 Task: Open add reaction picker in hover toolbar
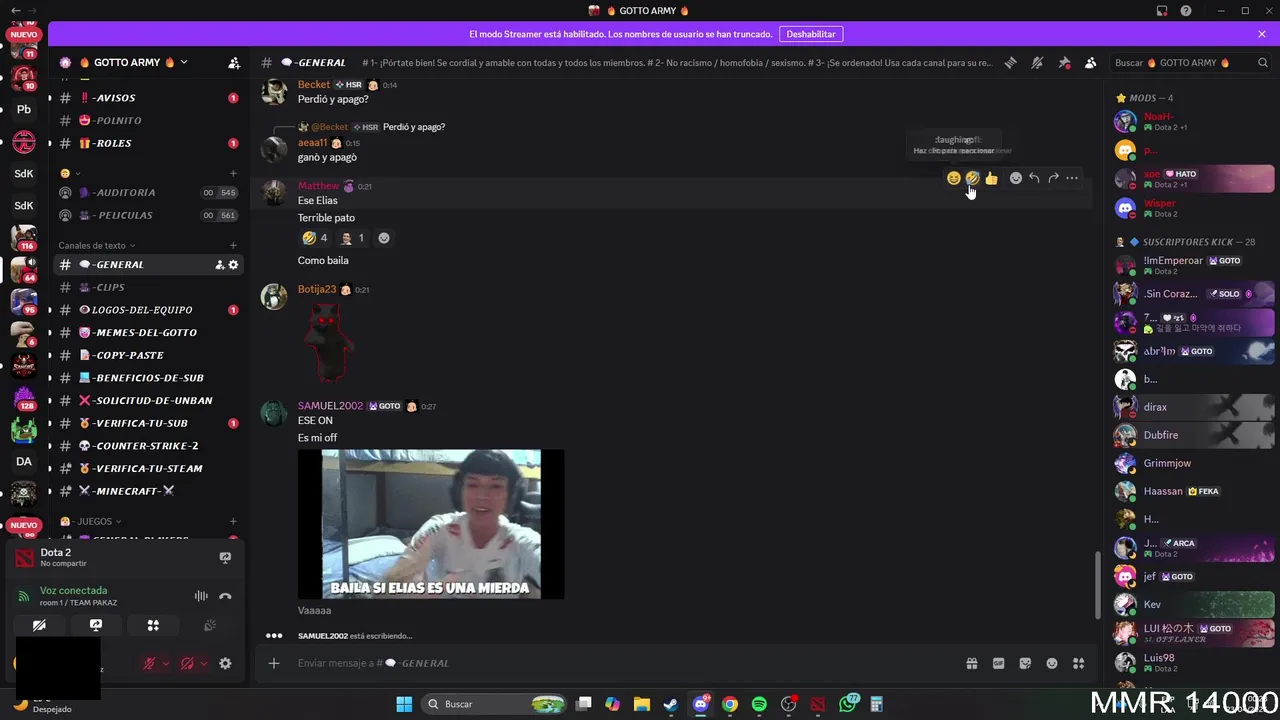(1016, 178)
